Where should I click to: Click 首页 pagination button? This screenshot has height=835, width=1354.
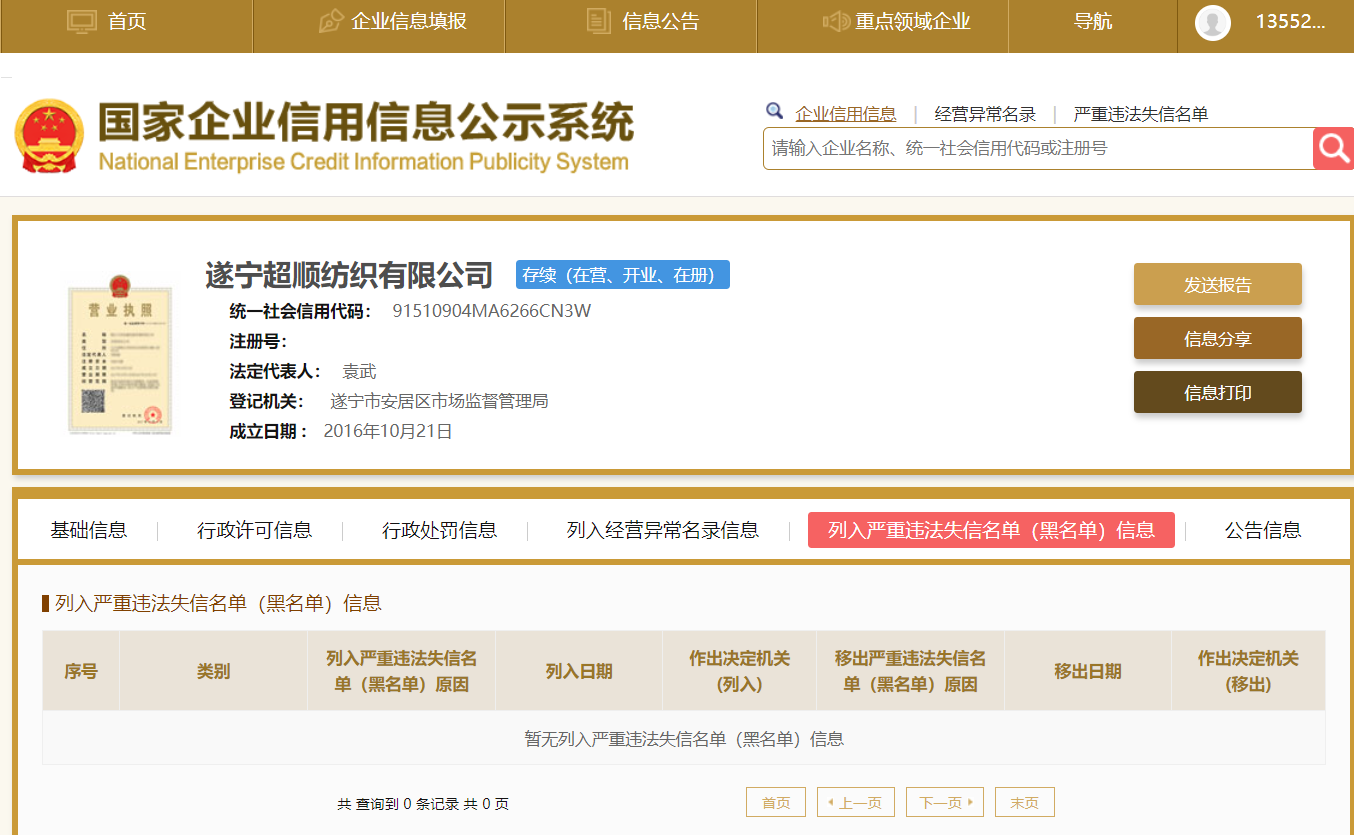coord(776,802)
